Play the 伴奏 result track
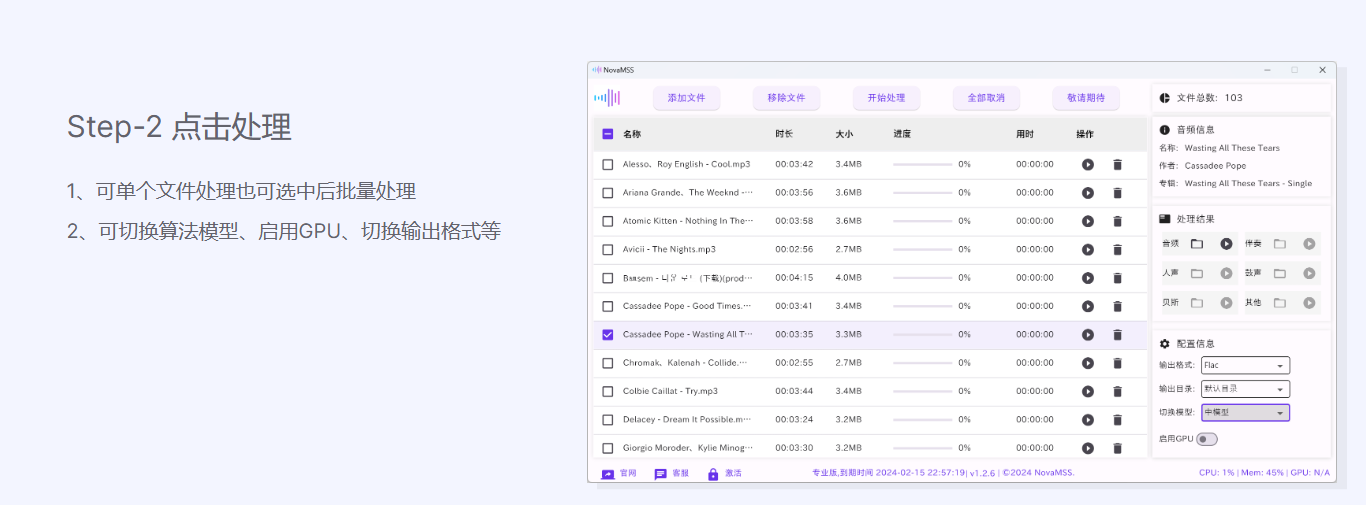This screenshot has height=505, width=1366. click(x=1309, y=243)
